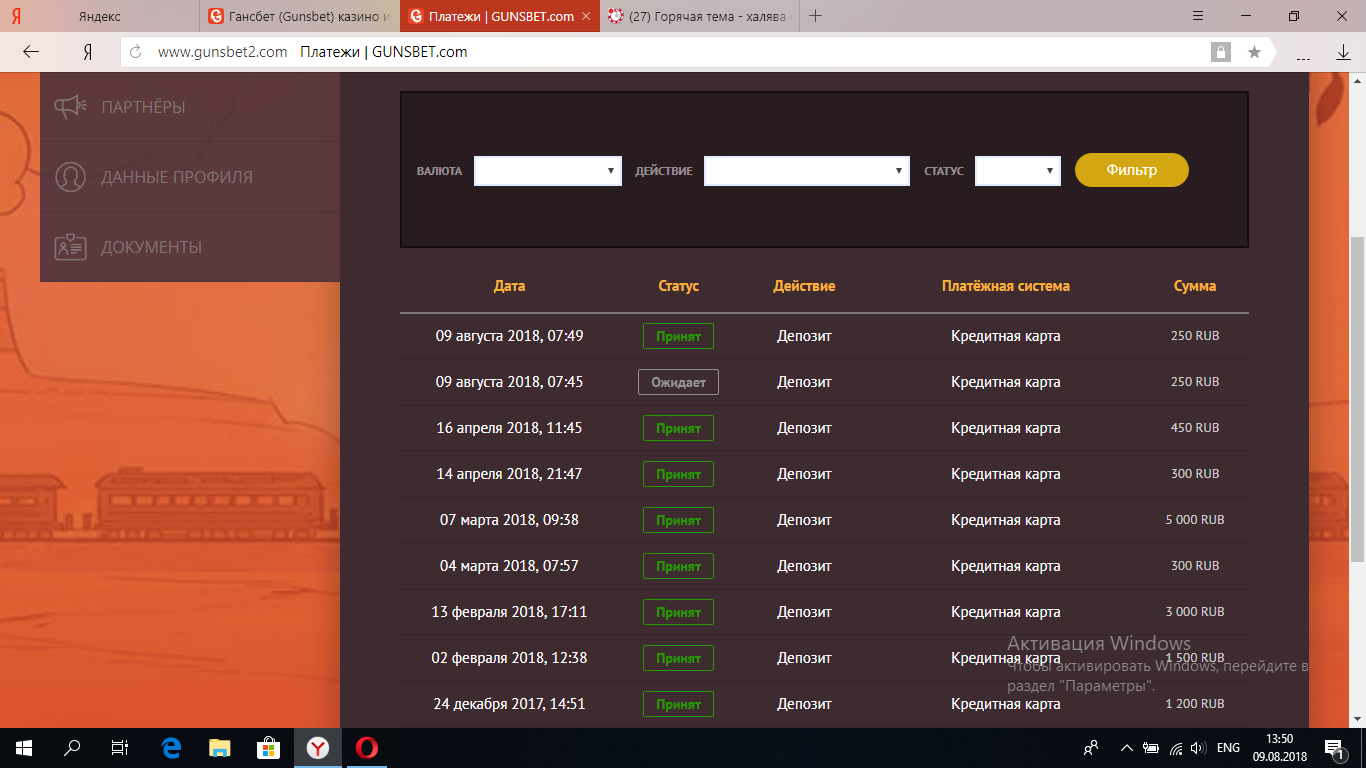This screenshot has width=1366, height=768.
Task: Open Windows search from the taskbar
Action: point(72,747)
